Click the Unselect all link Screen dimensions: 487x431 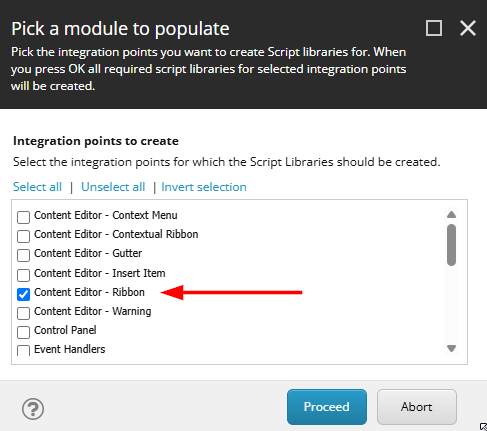pos(113,187)
